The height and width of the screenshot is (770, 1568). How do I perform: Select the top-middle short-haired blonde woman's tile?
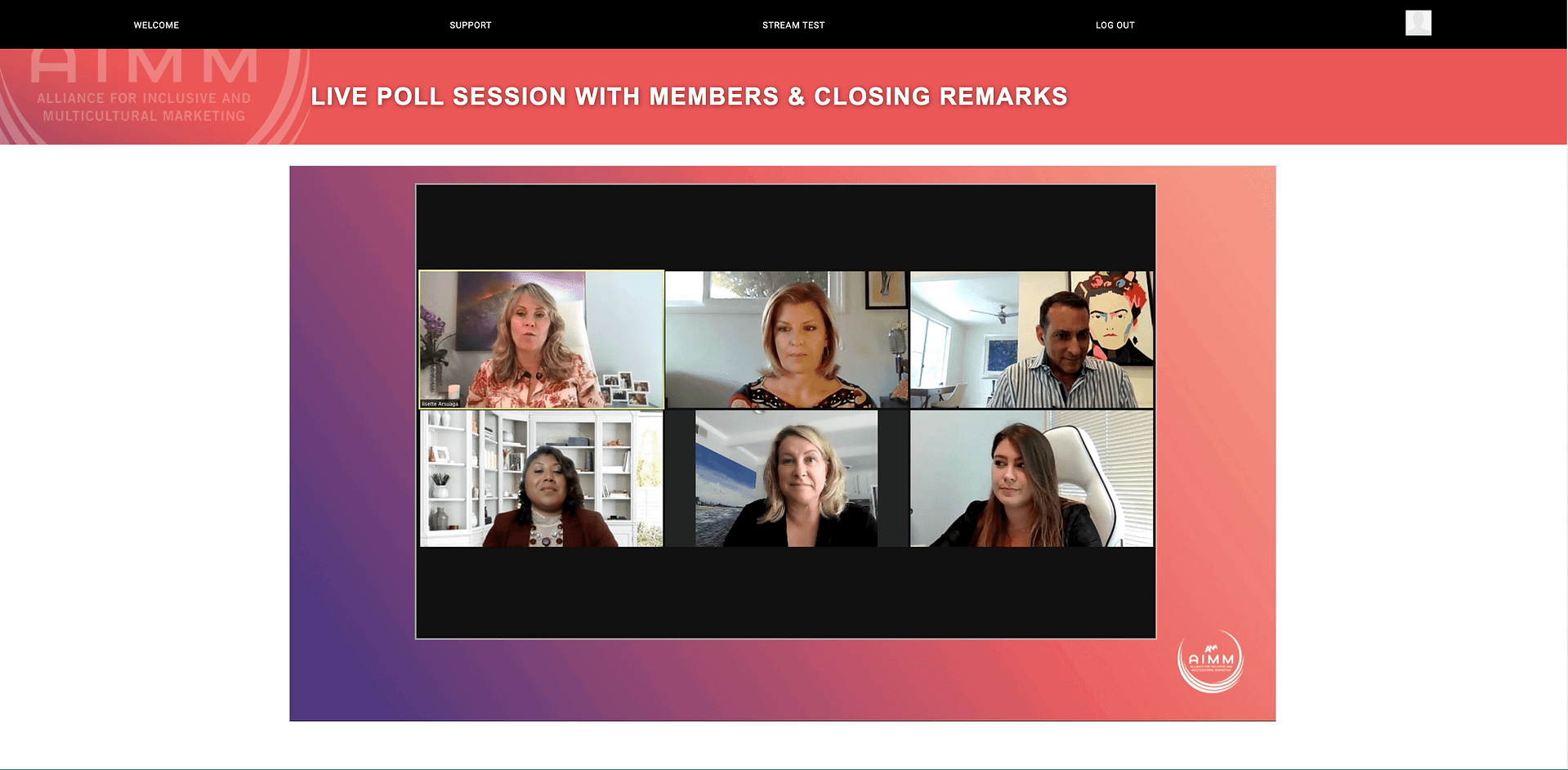tap(786, 339)
